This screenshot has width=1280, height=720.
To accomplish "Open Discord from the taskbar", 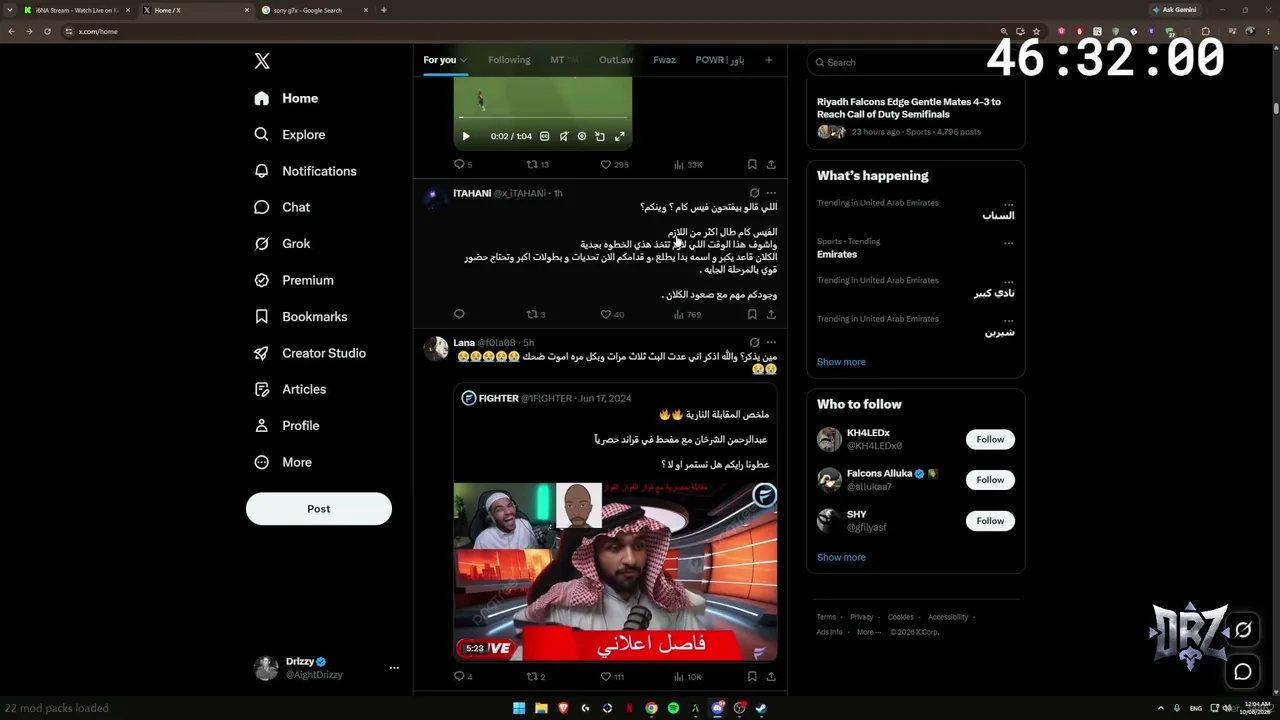I will point(717,708).
